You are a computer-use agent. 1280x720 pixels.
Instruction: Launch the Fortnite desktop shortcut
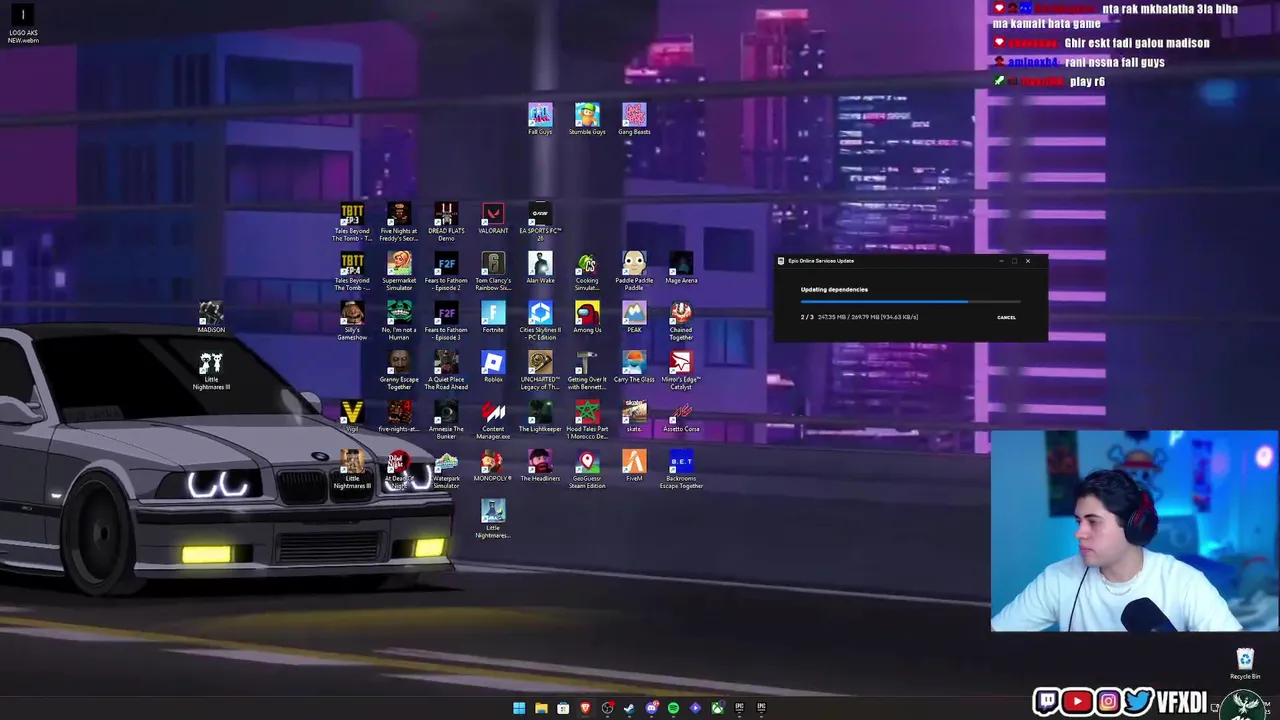point(493,317)
